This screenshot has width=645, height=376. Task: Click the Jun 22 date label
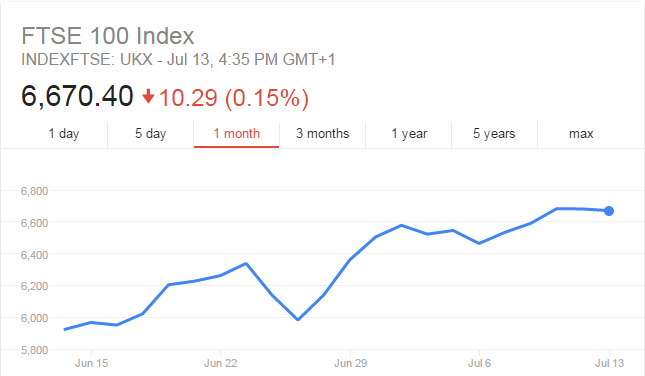(220, 363)
